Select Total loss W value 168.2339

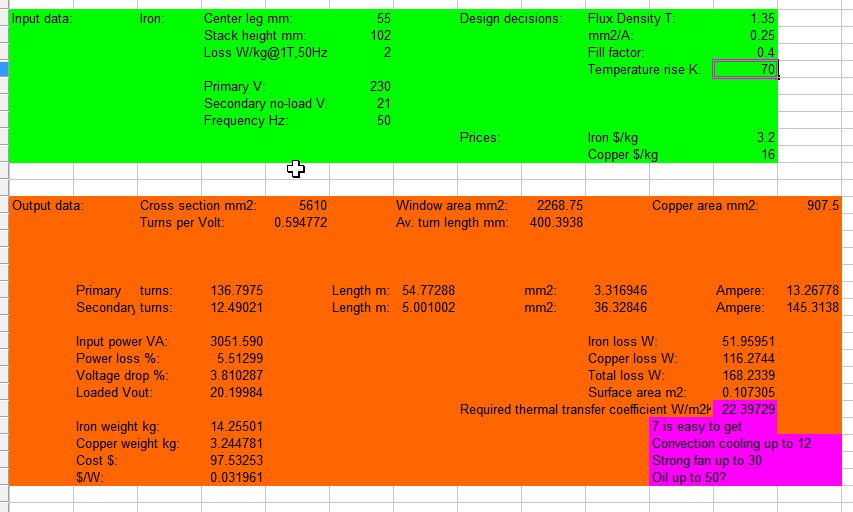point(748,375)
